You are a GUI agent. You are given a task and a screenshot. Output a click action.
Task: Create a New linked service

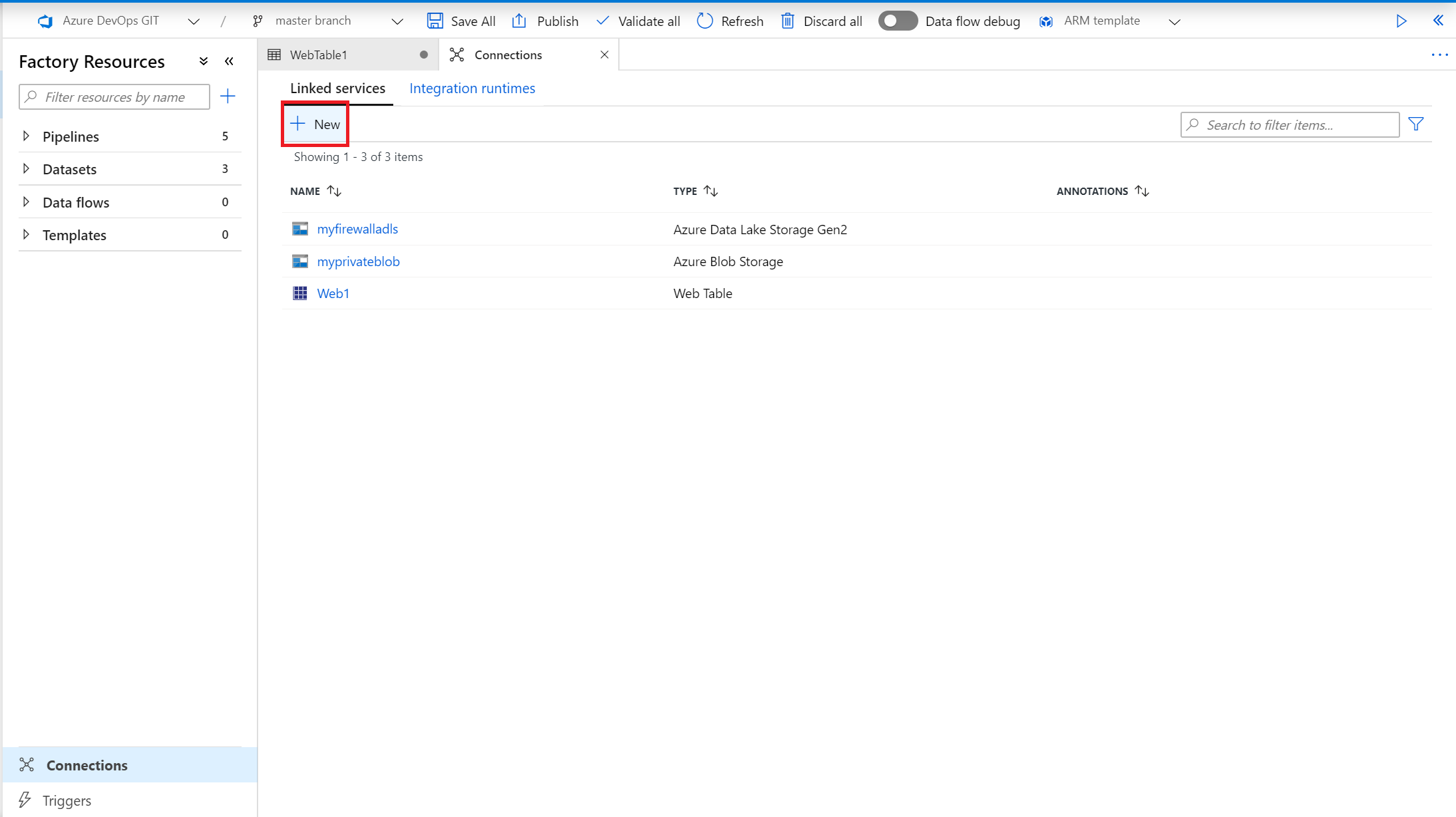[x=315, y=124]
